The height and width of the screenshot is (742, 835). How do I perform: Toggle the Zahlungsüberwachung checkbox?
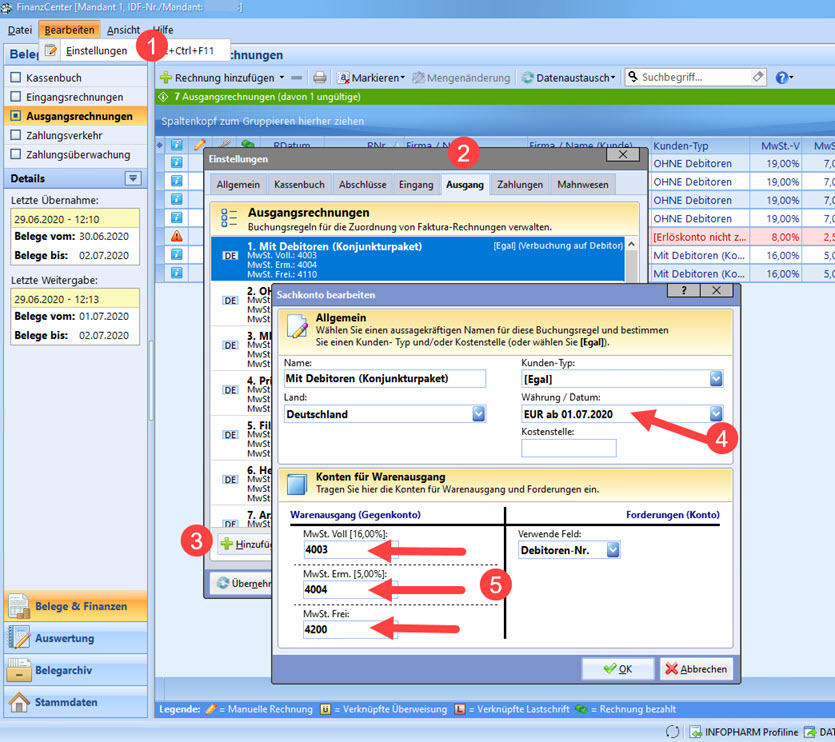coord(15,155)
